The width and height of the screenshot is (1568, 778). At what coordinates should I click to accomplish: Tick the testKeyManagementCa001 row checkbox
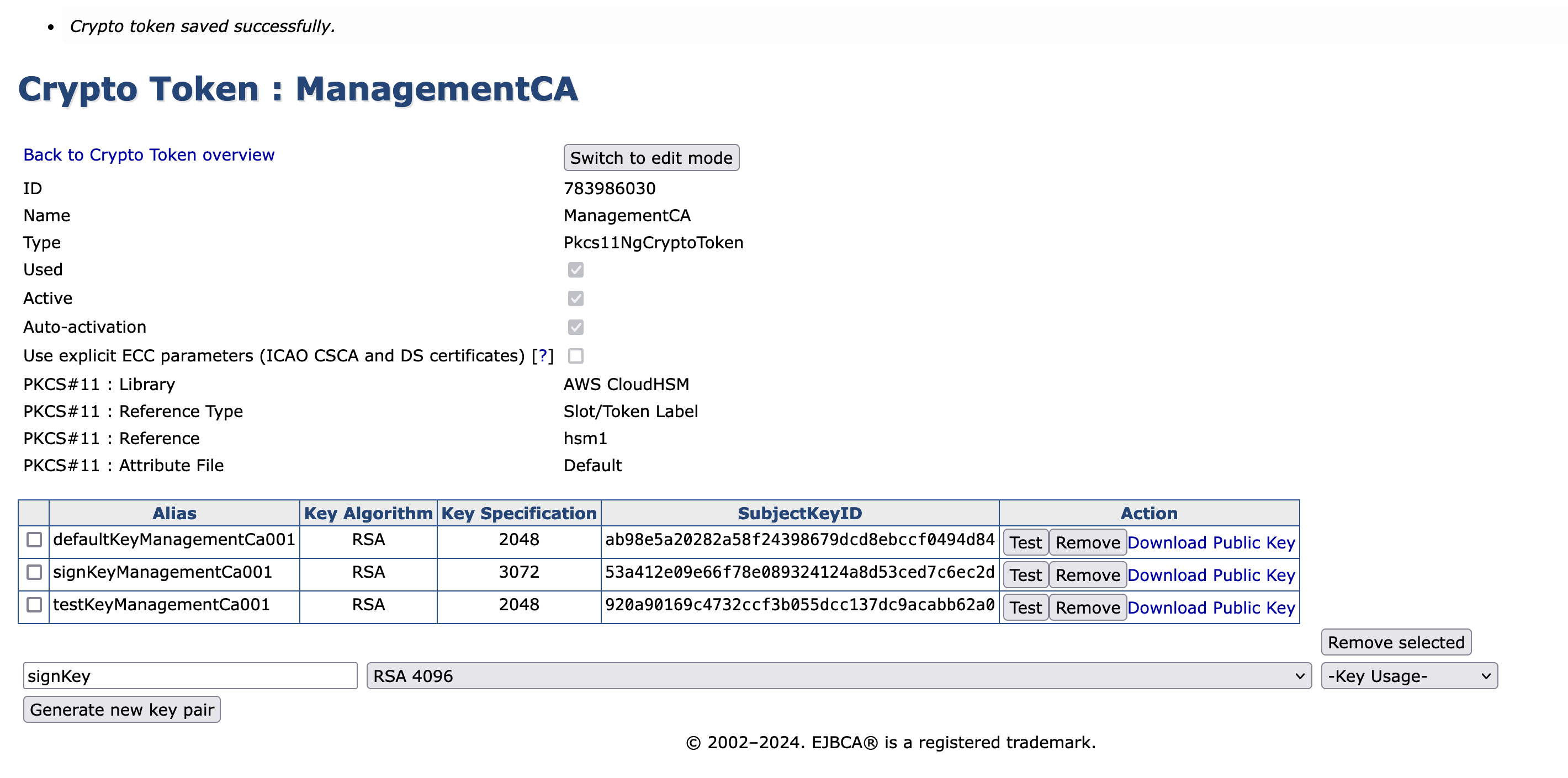point(34,605)
